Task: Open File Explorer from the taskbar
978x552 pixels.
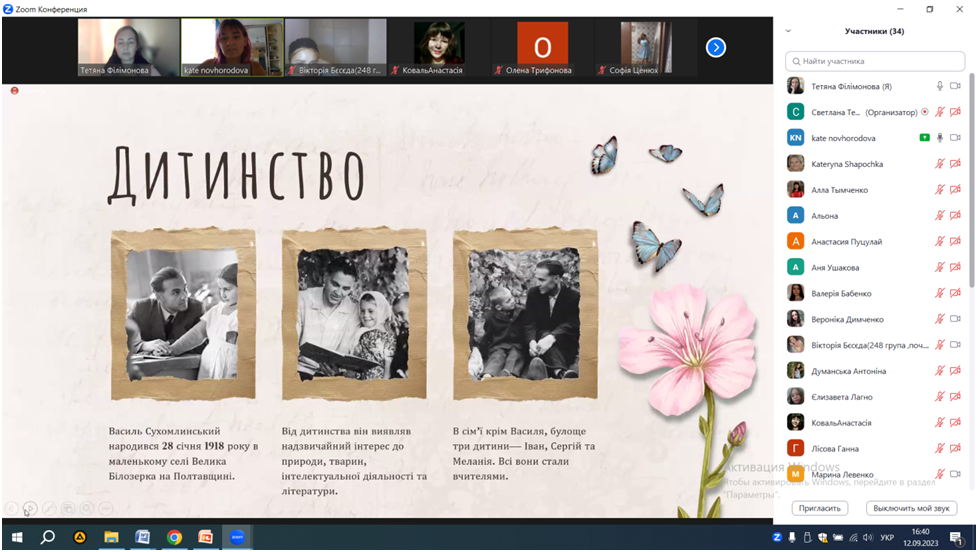Action: click(x=111, y=537)
